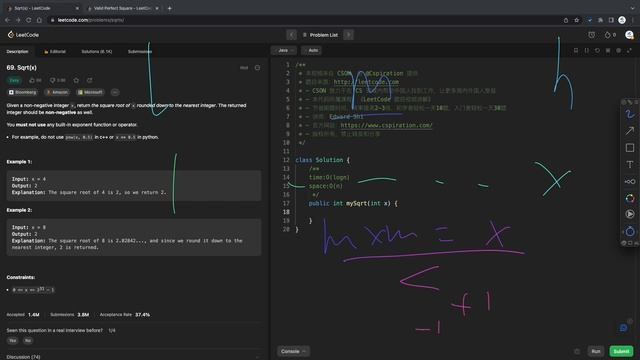Reload the page
Image resolution: width=640 pixels, height=360 pixels.
pos(29,20)
